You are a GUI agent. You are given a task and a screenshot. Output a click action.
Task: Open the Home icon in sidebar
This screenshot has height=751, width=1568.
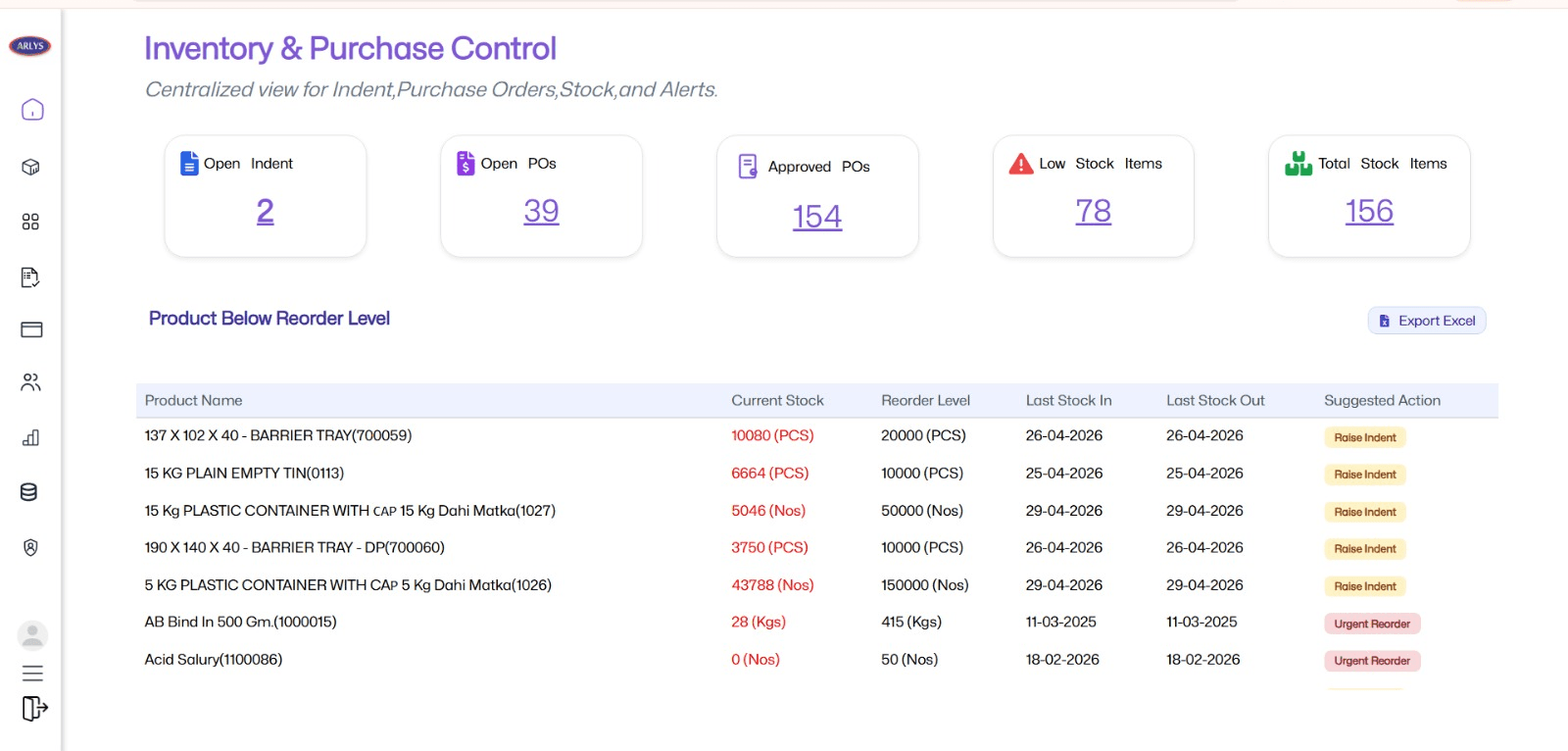(32, 109)
